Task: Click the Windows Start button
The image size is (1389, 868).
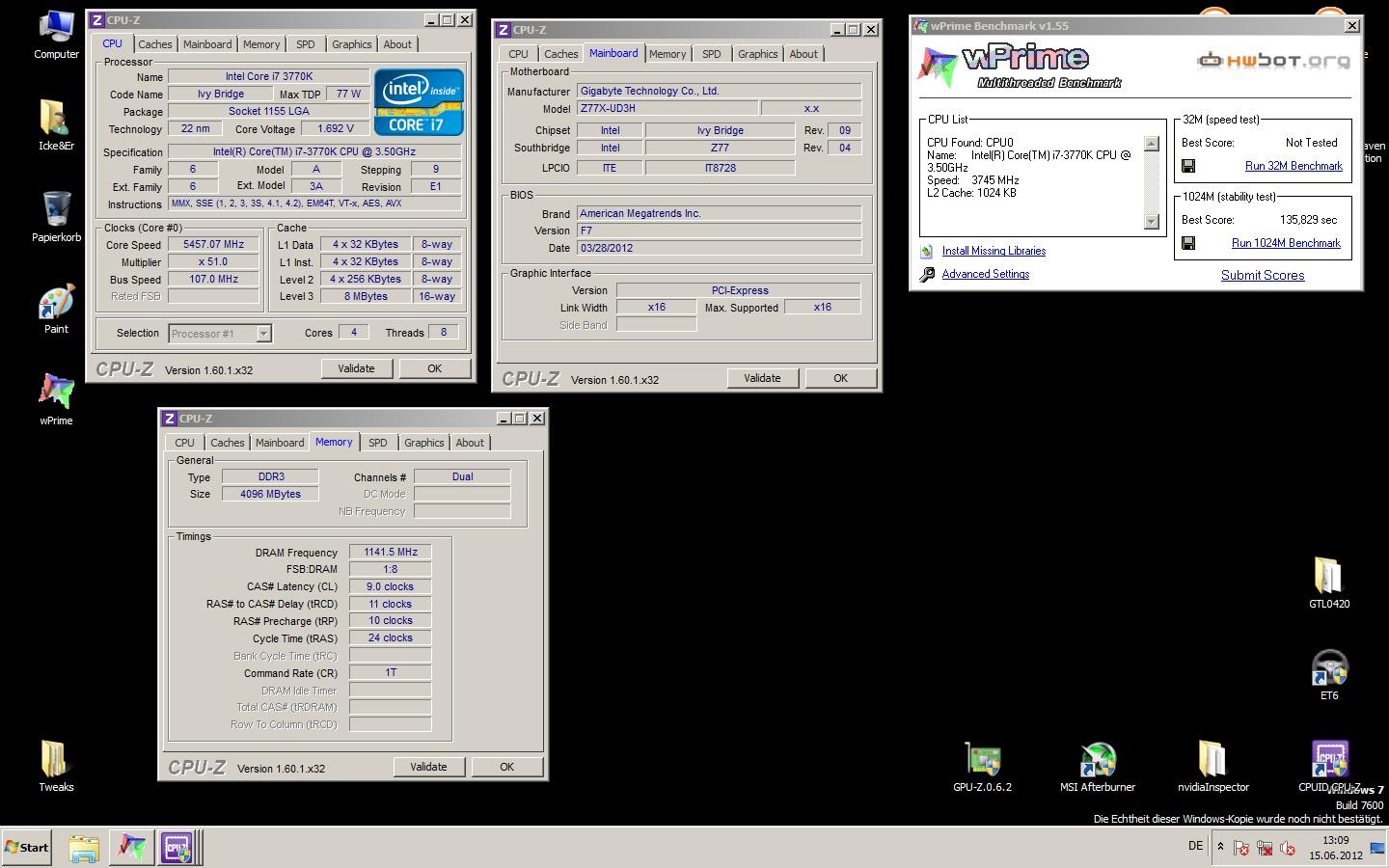Action: coord(26,848)
